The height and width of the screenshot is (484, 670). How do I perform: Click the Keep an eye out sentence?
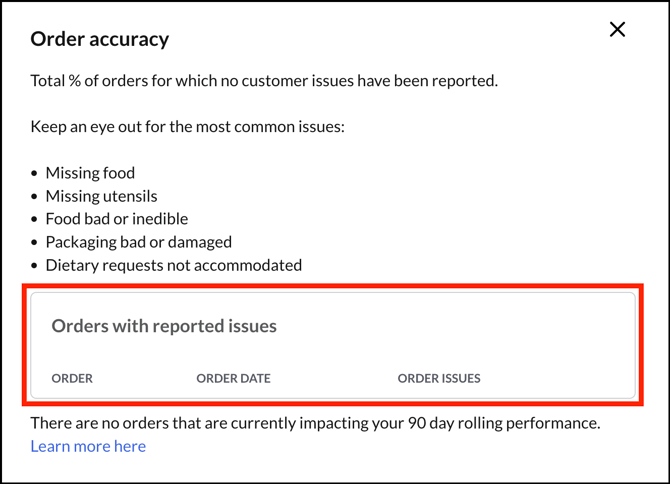(x=187, y=127)
